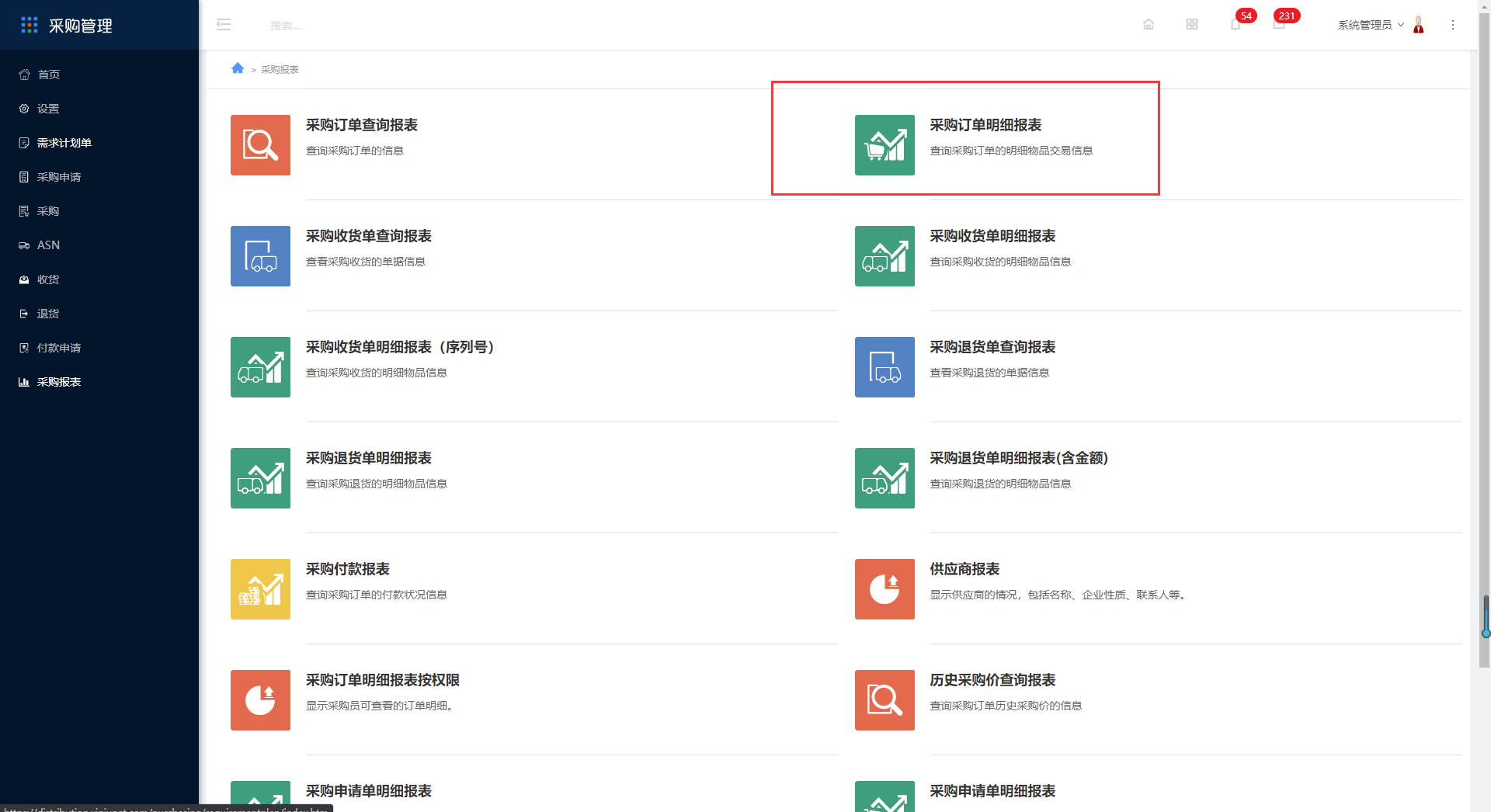Click the 采购收货单查询报表 blue truck icon

(260, 256)
